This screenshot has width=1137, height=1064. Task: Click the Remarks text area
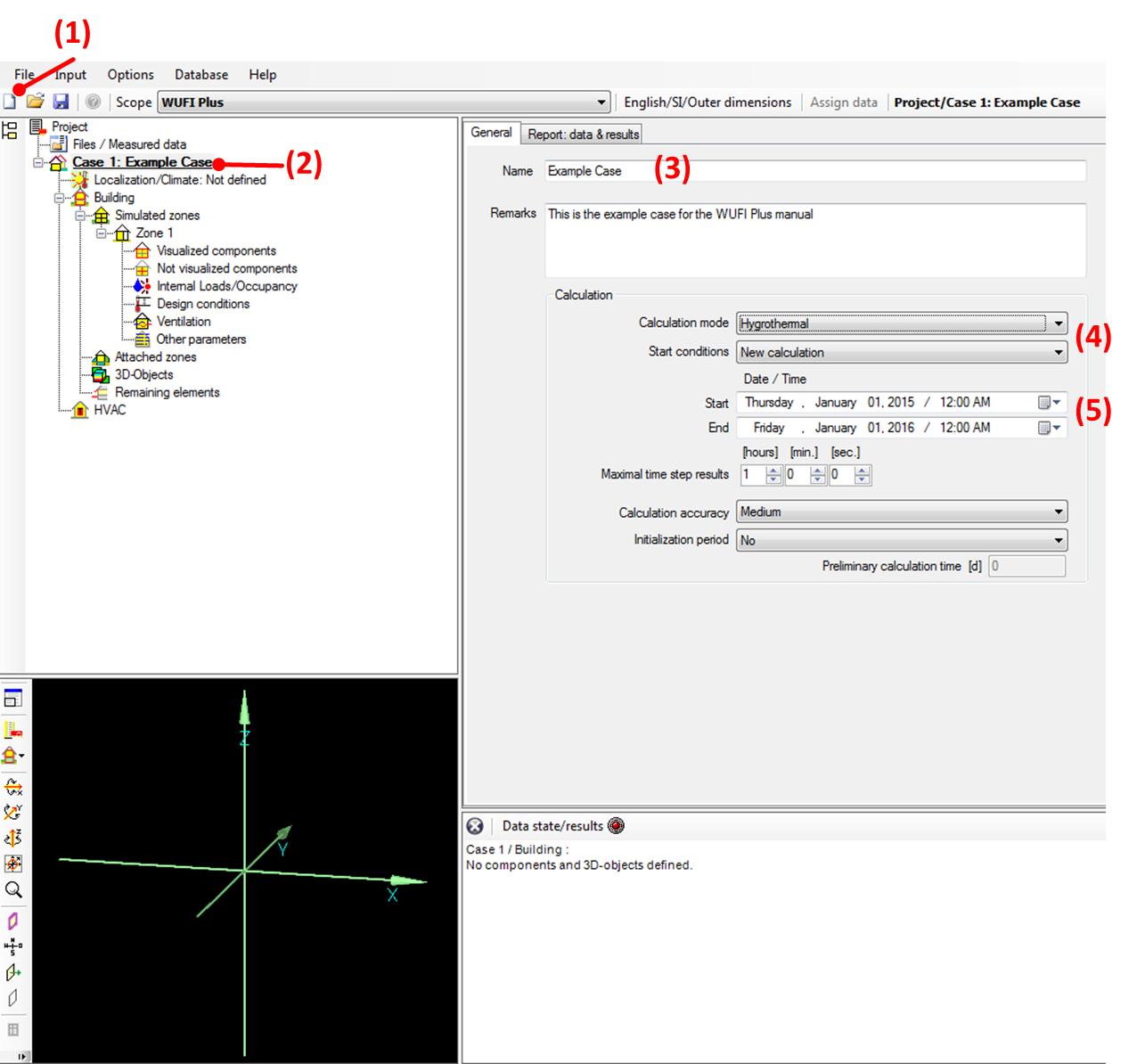815,240
